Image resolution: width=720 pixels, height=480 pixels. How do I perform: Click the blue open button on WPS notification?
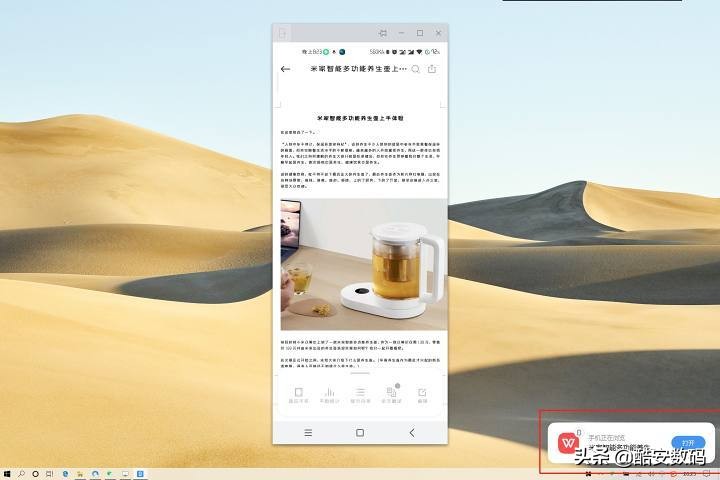[x=688, y=443]
